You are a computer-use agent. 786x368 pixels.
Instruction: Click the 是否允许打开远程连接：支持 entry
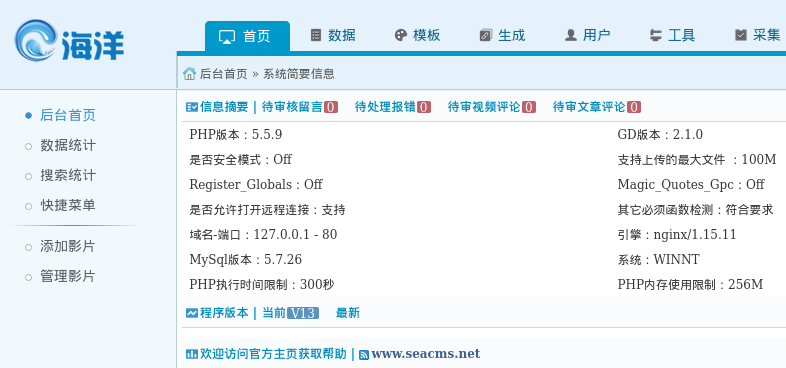[x=267, y=210]
